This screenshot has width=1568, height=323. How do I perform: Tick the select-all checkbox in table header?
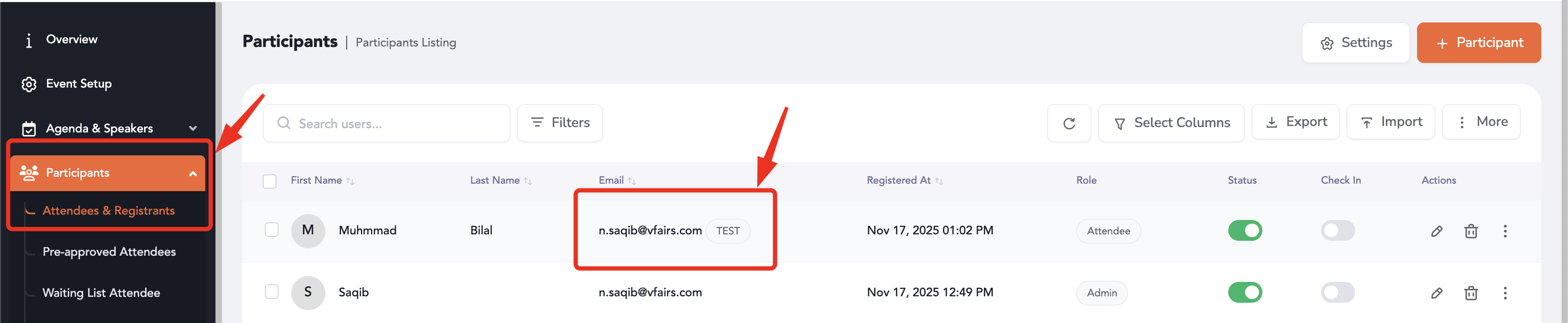click(270, 181)
